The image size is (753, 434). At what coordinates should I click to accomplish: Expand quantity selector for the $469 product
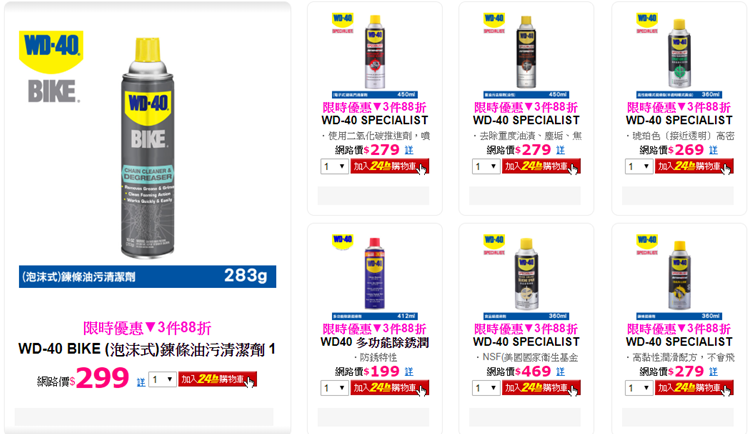click(x=486, y=388)
